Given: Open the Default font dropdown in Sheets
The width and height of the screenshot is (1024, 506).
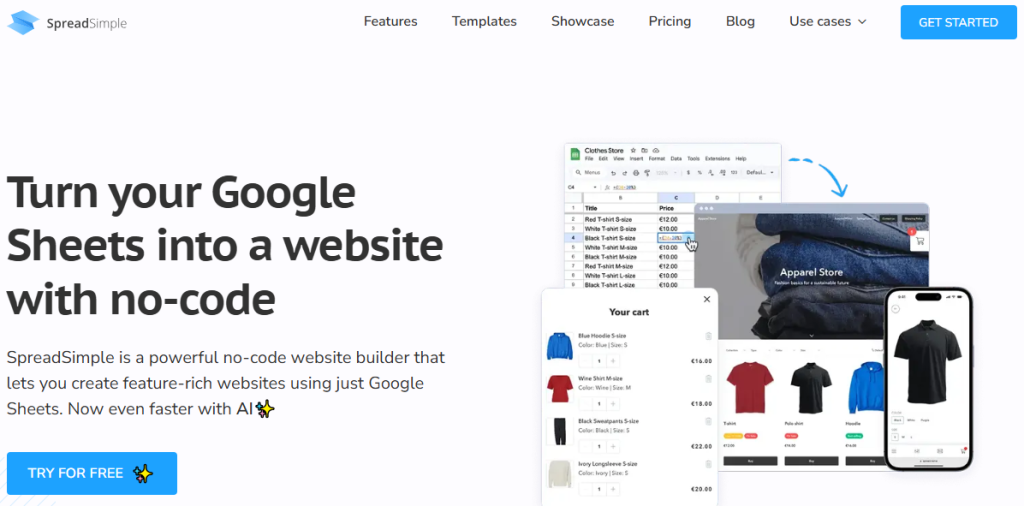Looking at the screenshot, I should (760, 173).
